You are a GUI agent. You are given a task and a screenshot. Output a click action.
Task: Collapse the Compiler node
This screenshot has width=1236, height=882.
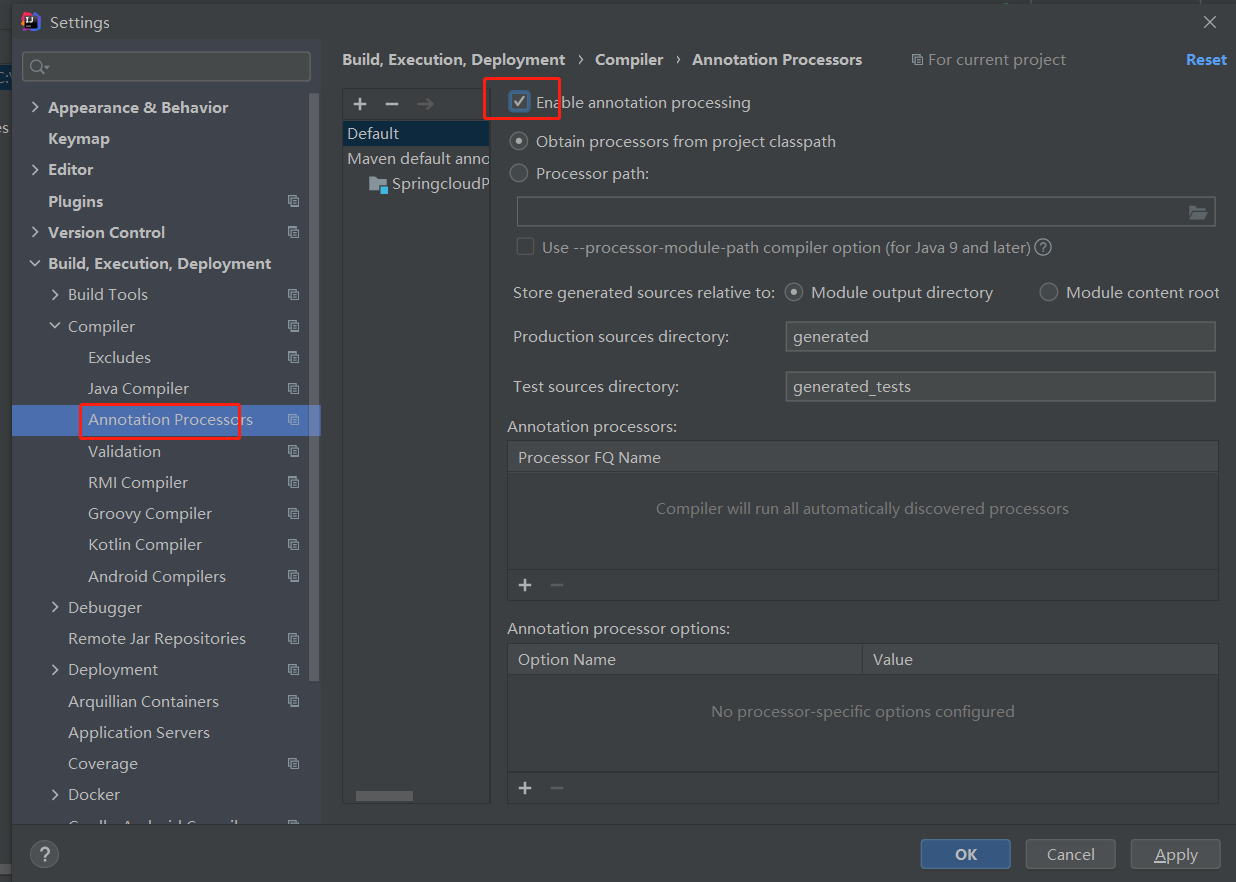coord(56,326)
